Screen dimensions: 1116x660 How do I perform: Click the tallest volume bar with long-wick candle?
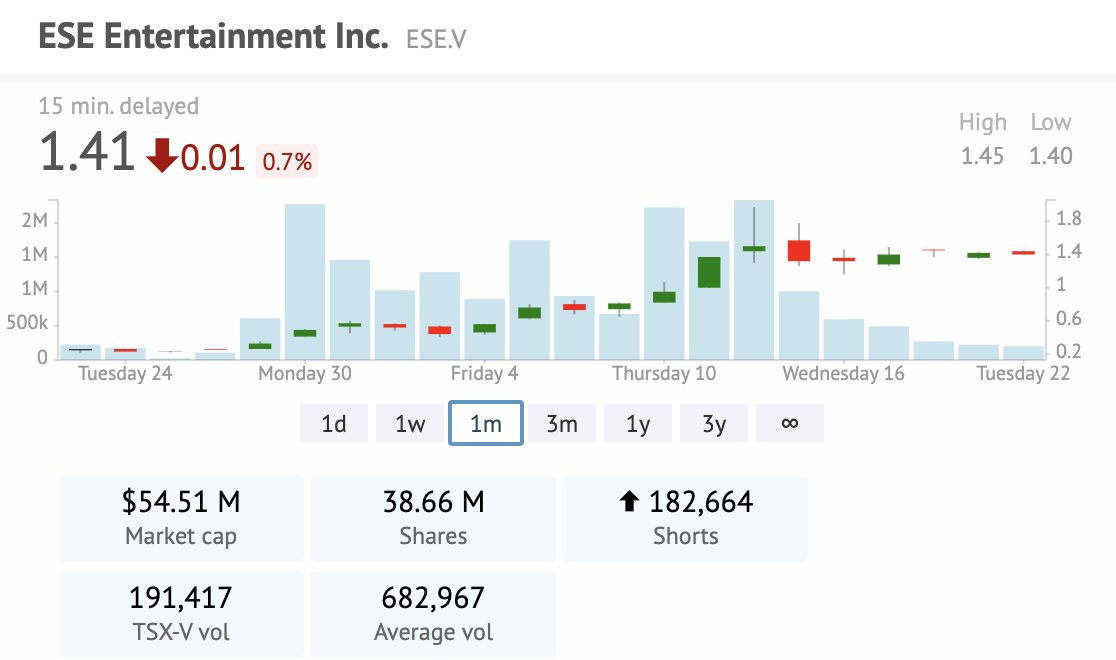(754, 279)
